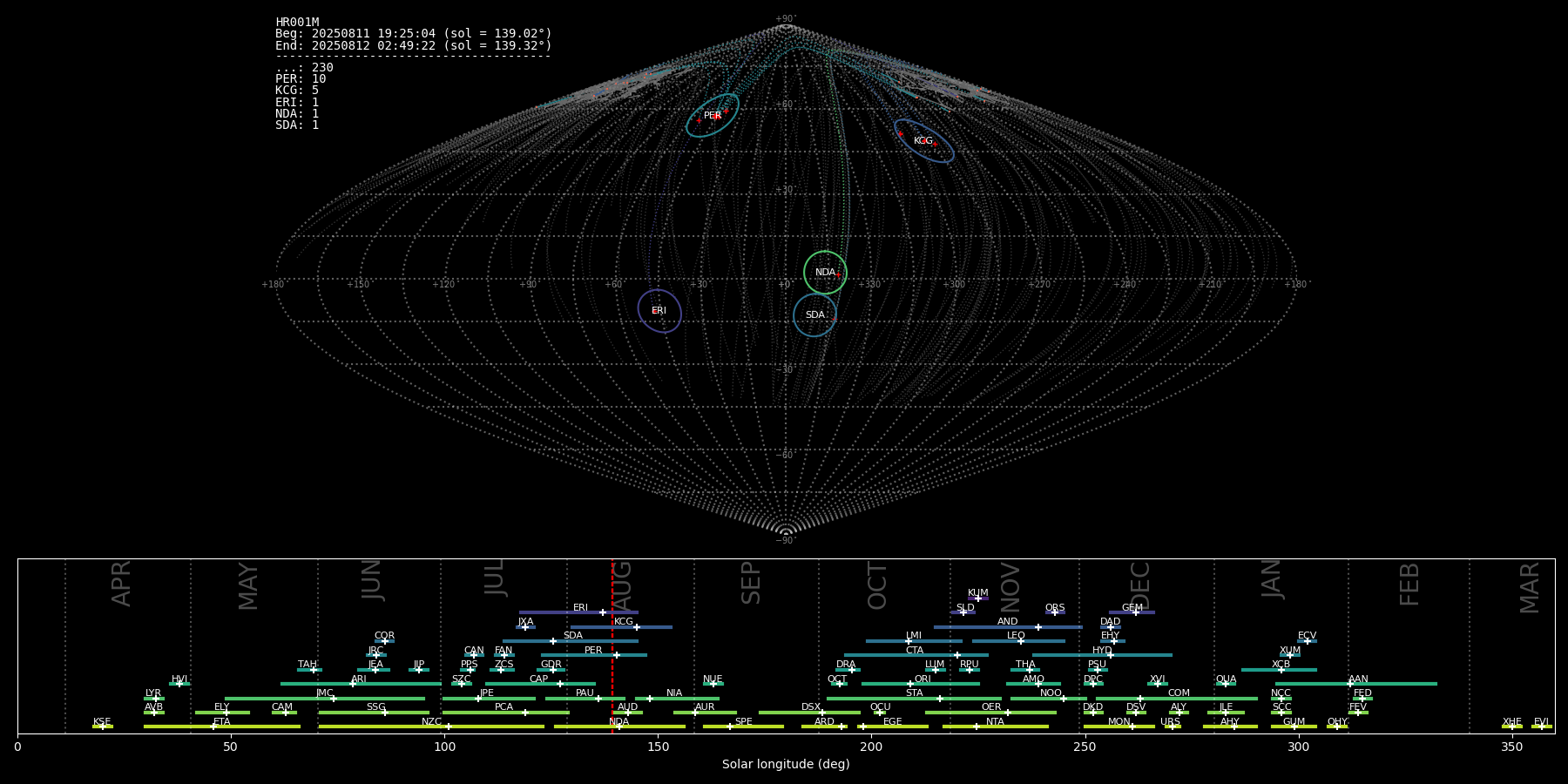1568x784 pixels.
Task: Click the COM shower bar in timeline
Action: [1177, 699]
